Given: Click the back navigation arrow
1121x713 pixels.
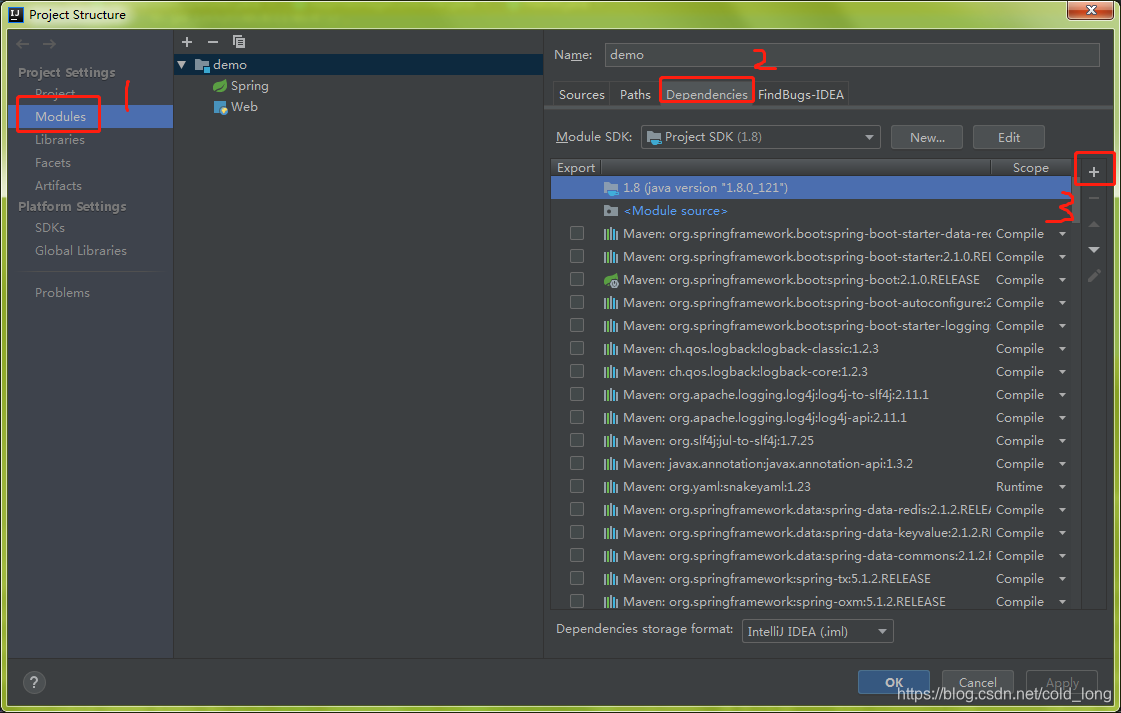Looking at the screenshot, I should pos(23,44).
